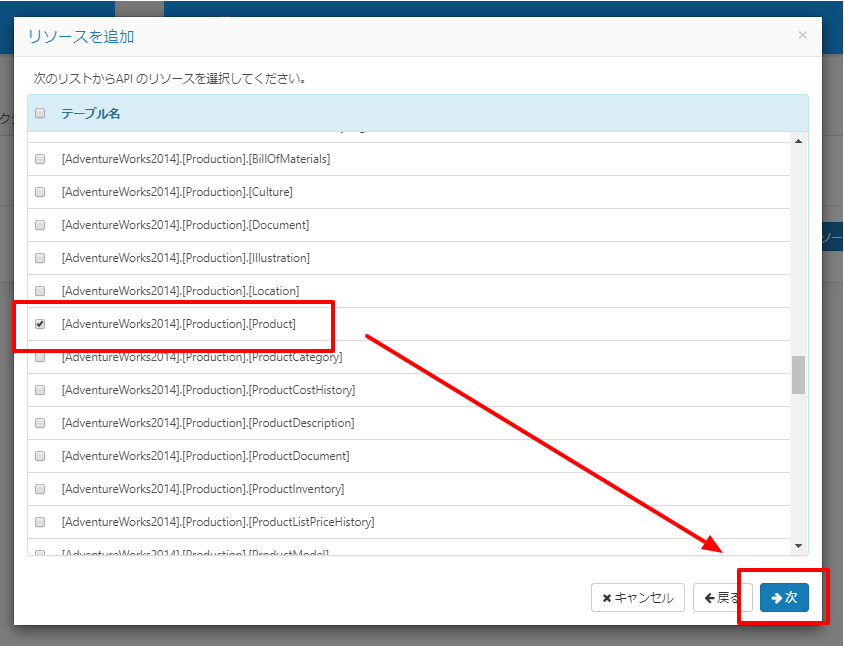Screen dimensions: 844x646
Task: Go back with the 戻る button
Action: pyautogui.click(x=722, y=598)
